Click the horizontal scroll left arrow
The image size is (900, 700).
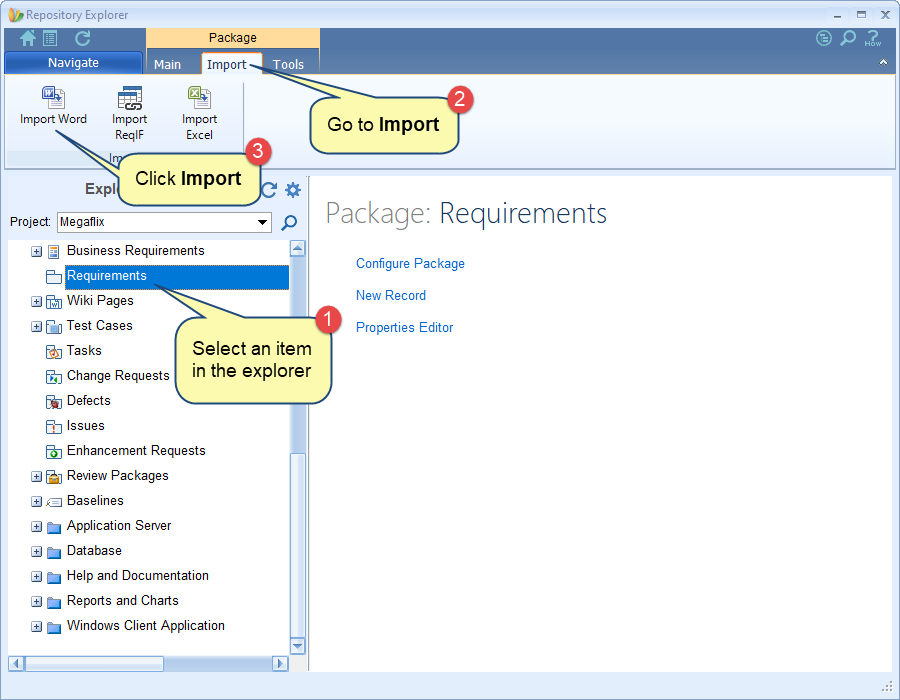click(17, 664)
